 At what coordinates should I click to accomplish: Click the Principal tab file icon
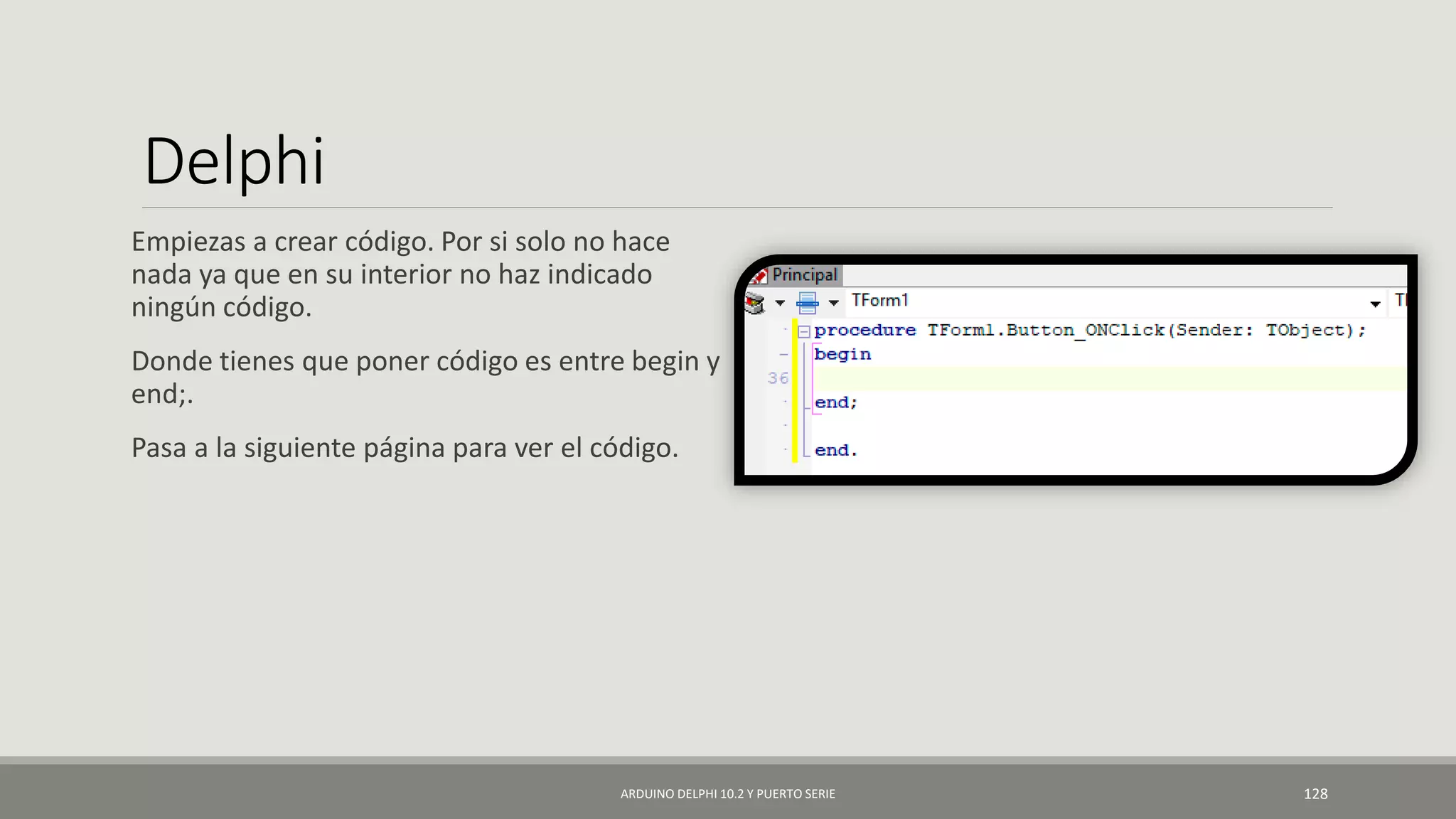(759, 276)
